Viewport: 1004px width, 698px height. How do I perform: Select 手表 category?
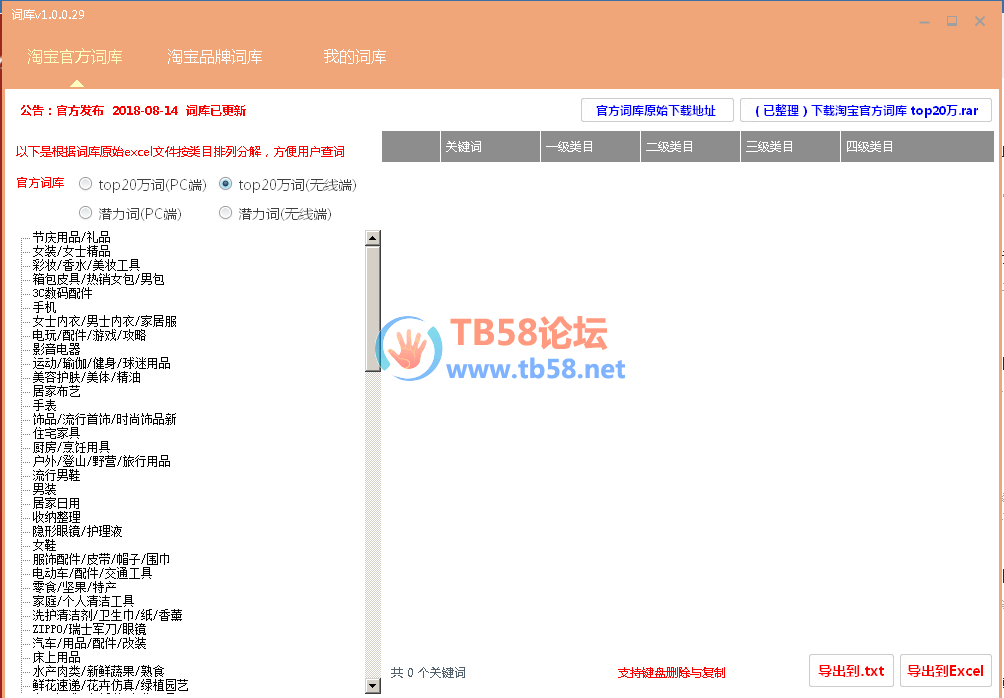(44, 405)
